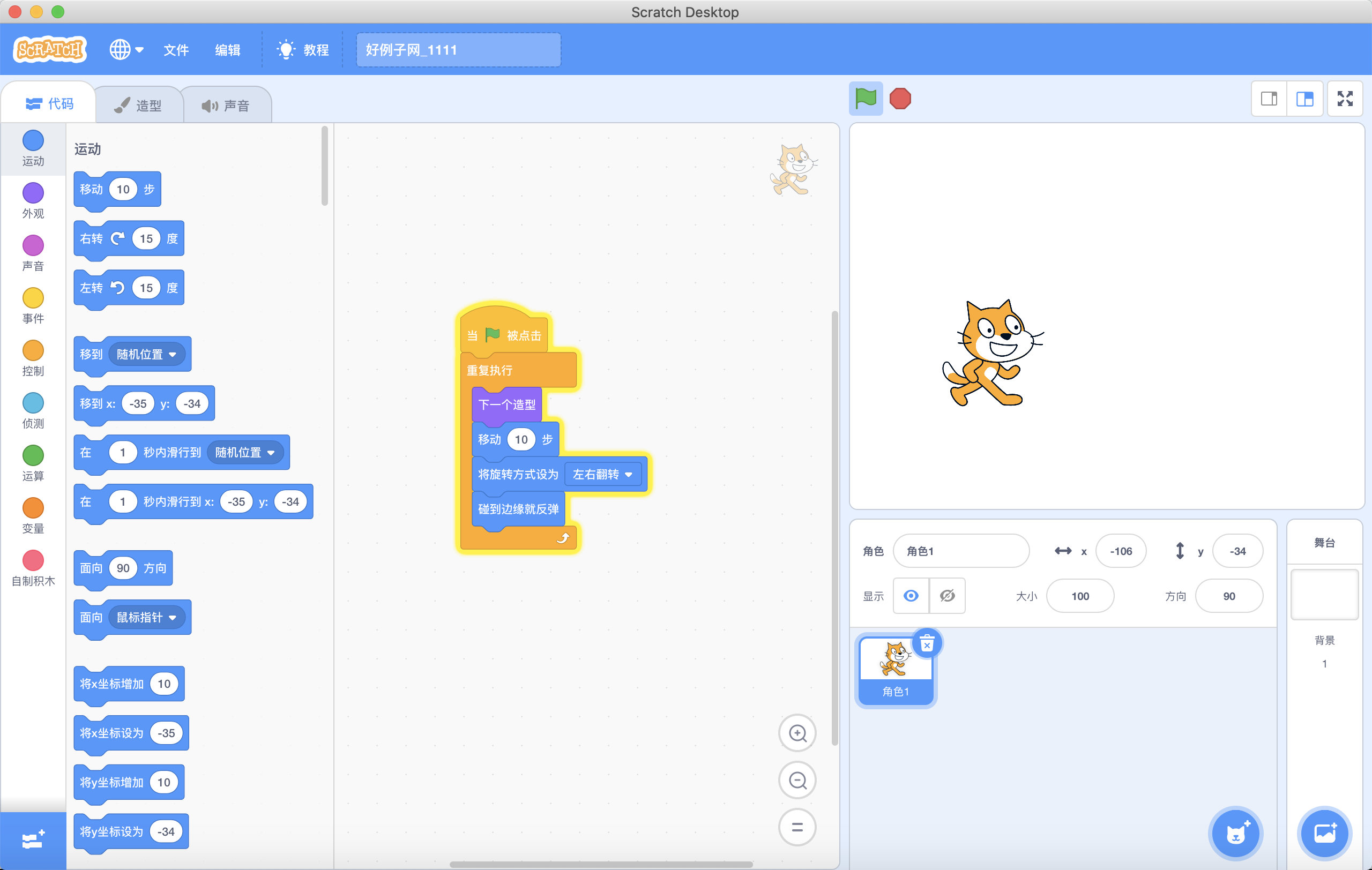
Task: Switch to the 声音 tab
Action: pos(226,106)
